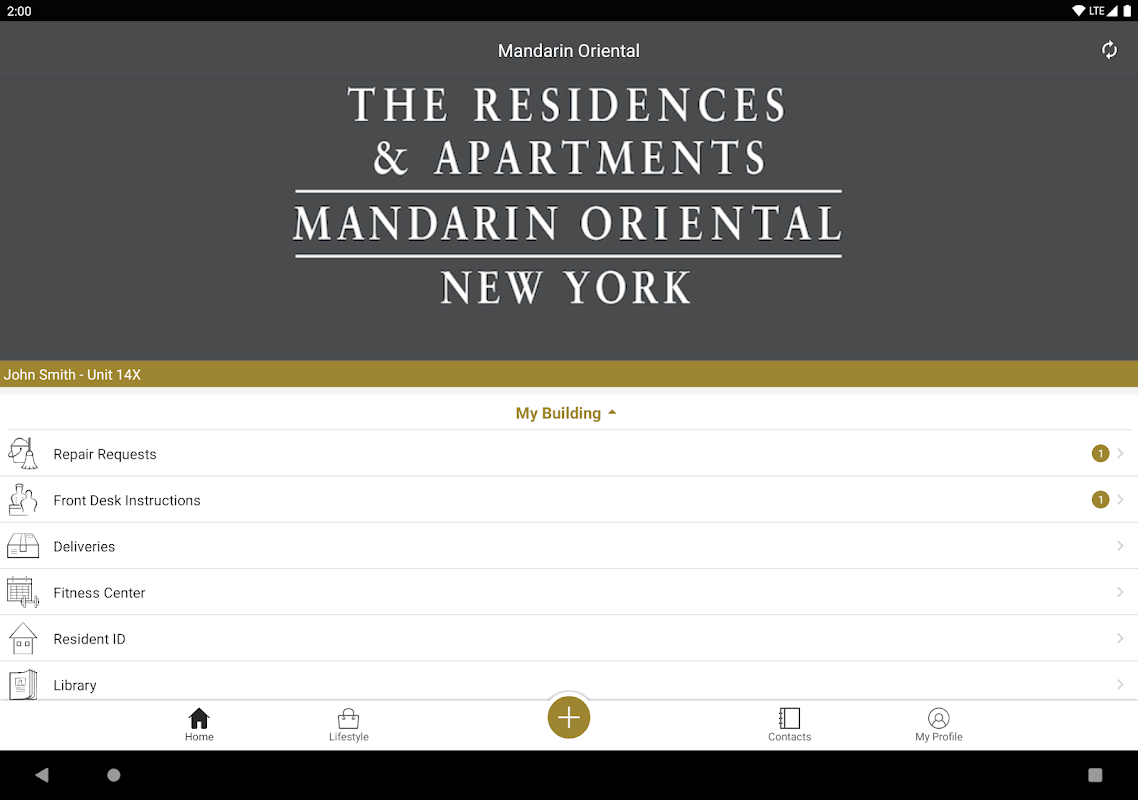This screenshot has width=1138, height=800.
Task: Open the Deliveries row chevron
Action: coord(1120,546)
